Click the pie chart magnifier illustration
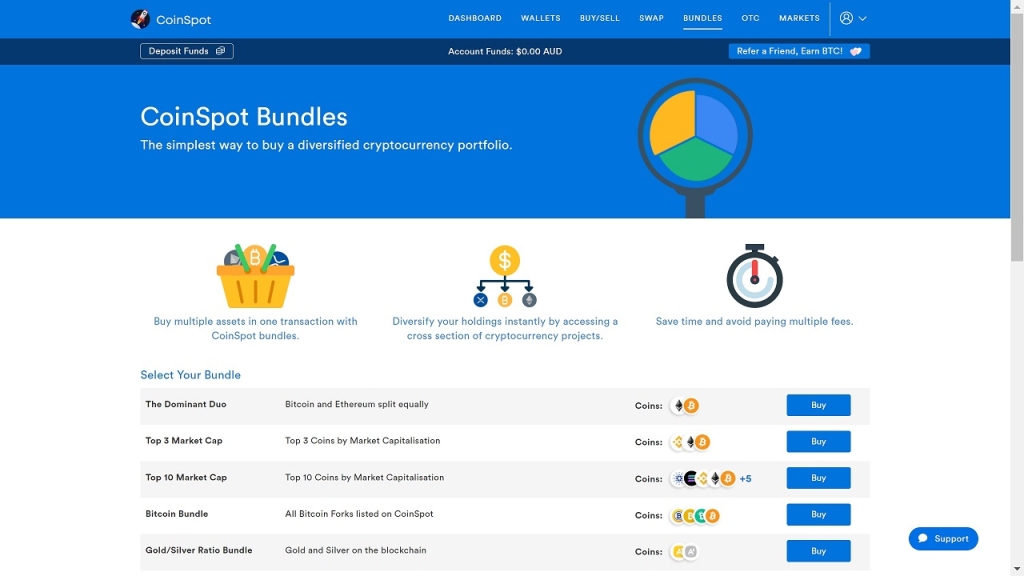The image size is (1024, 576). pos(695,148)
